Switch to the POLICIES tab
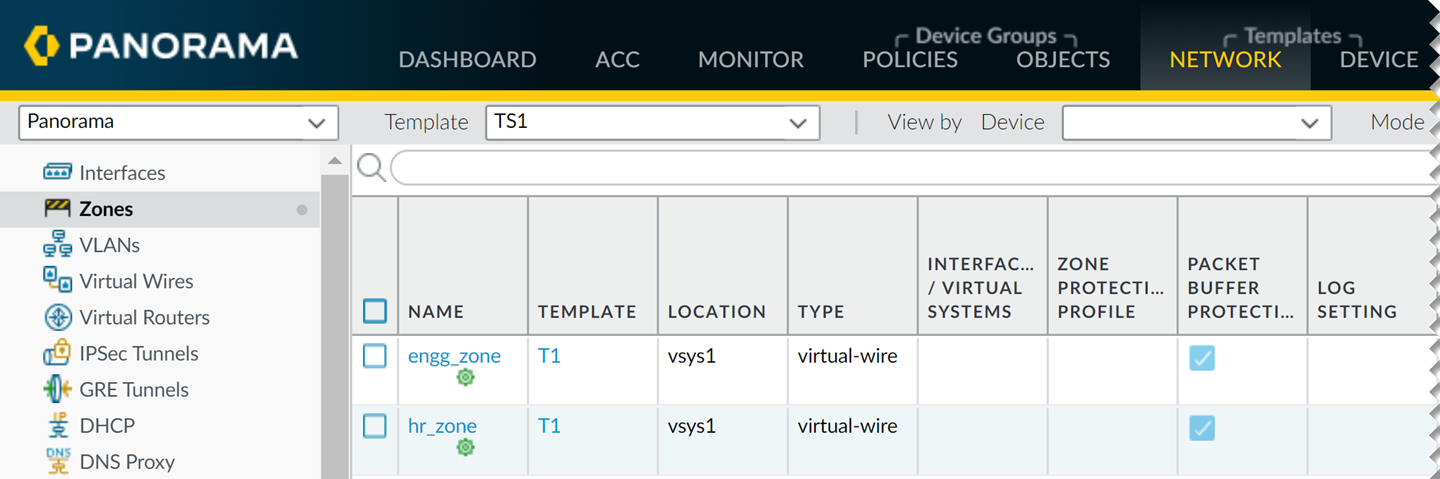 tap(910, 60)
